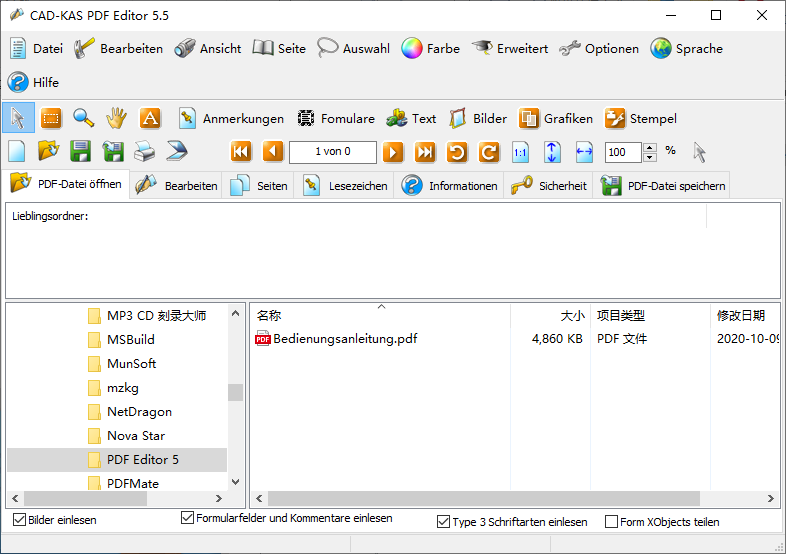Switch to the Seiten tab

(258, 186)
